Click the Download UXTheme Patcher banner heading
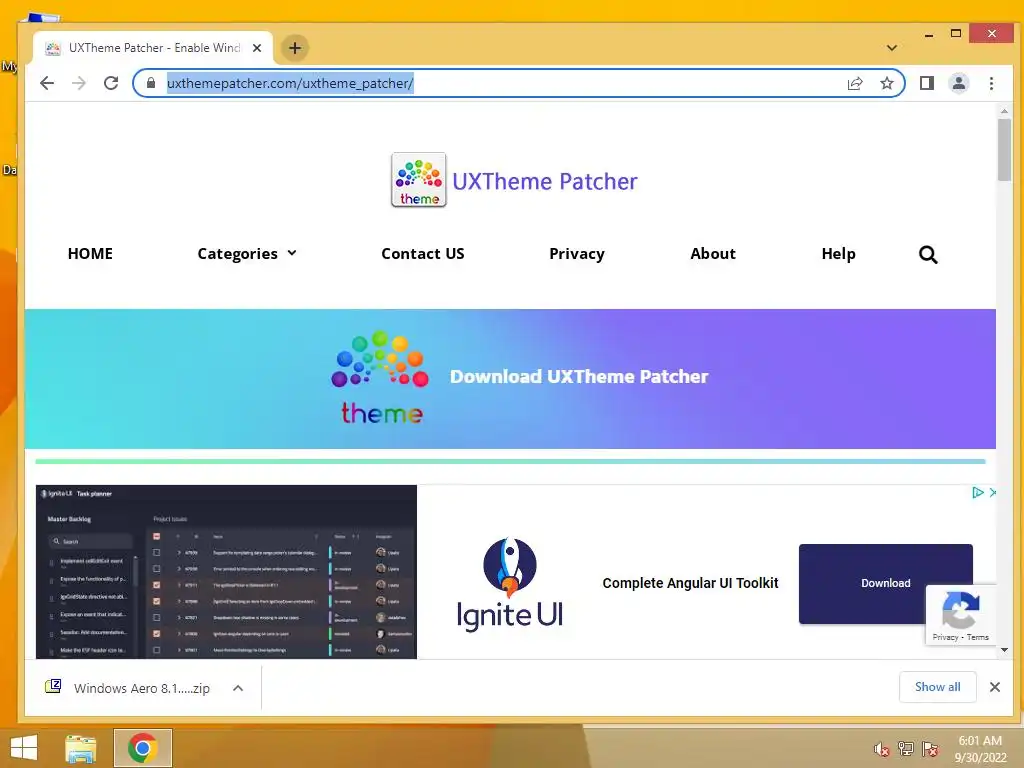The image size is (1024, 768). pos(579,377)
